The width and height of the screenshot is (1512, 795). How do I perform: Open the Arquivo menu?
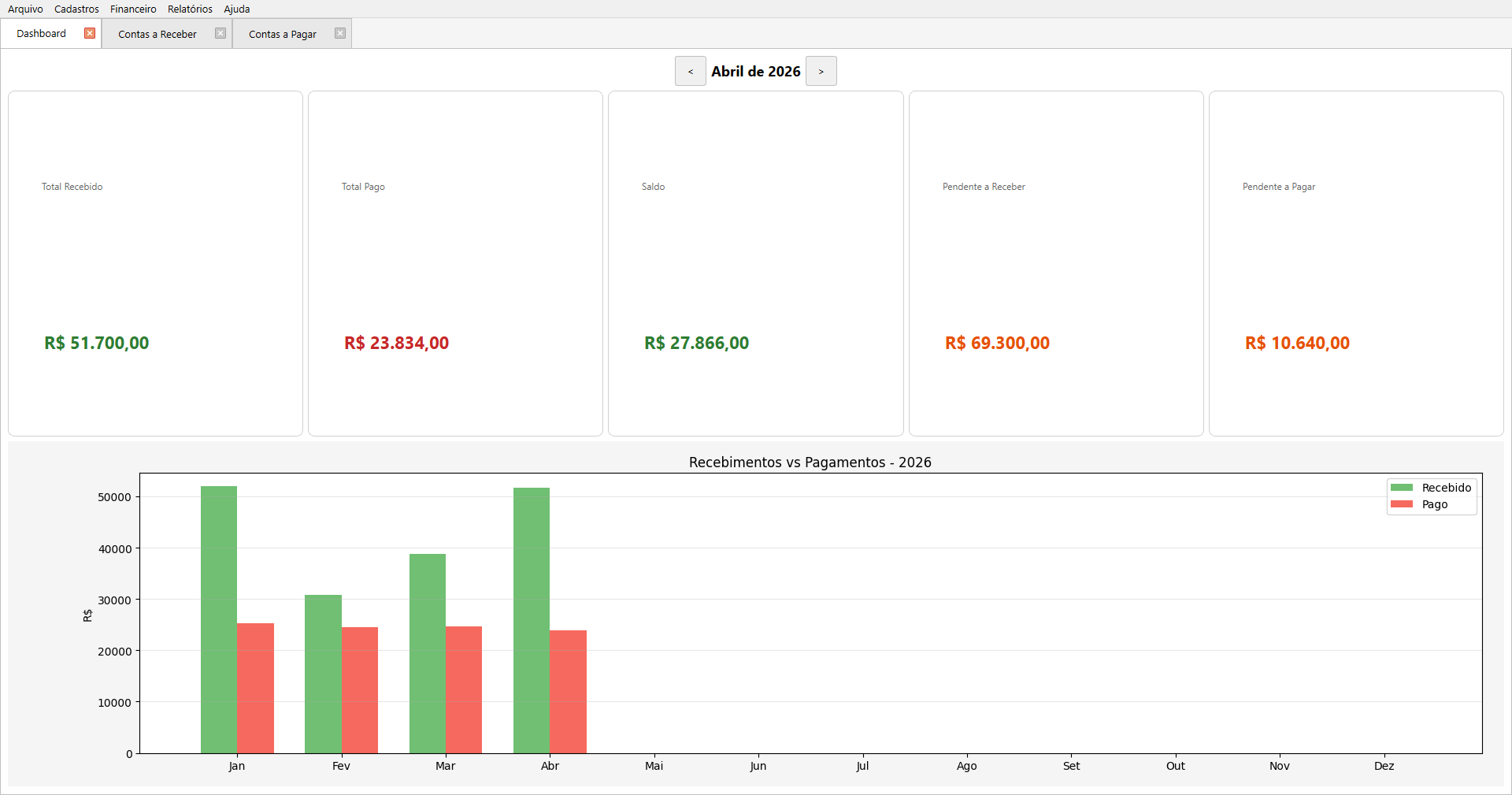point(25,9)
